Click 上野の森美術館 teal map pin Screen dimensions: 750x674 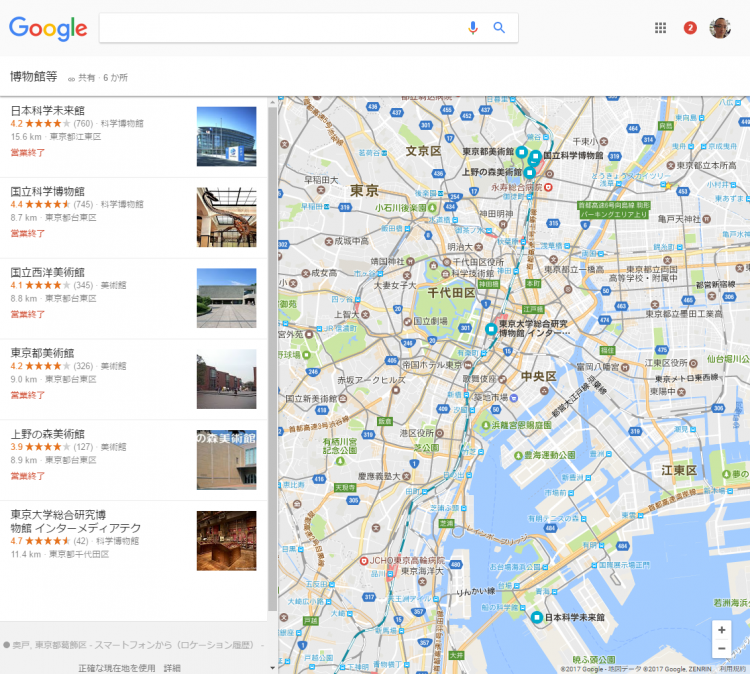tap(529, 172)
